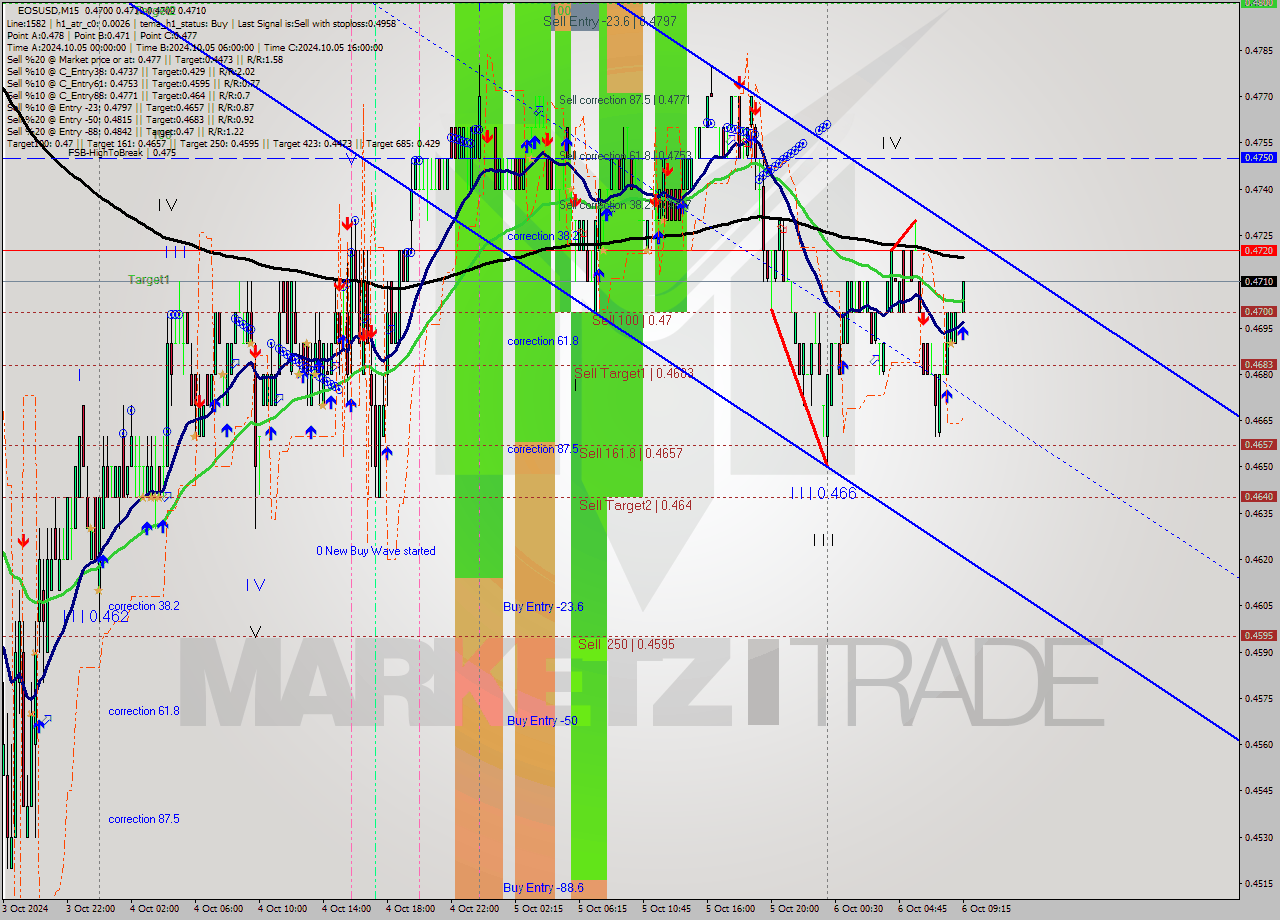Image resolution: width=1280 pixels, height=920 pixels.
Task: Click the 'Sell 100 | 0.47' level label
Action: coord(632,320)
